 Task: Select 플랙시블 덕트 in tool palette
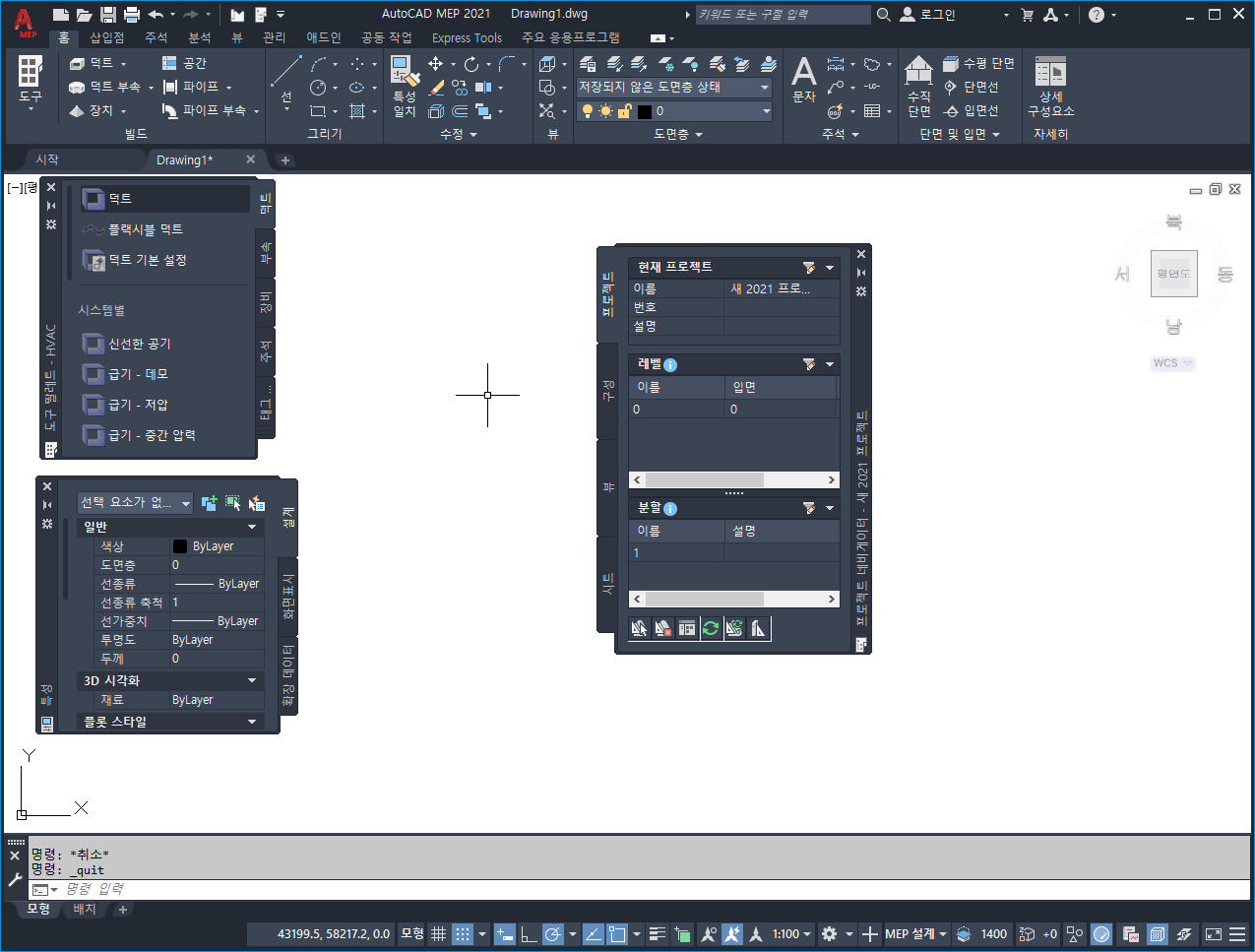[x=145, y=229]
